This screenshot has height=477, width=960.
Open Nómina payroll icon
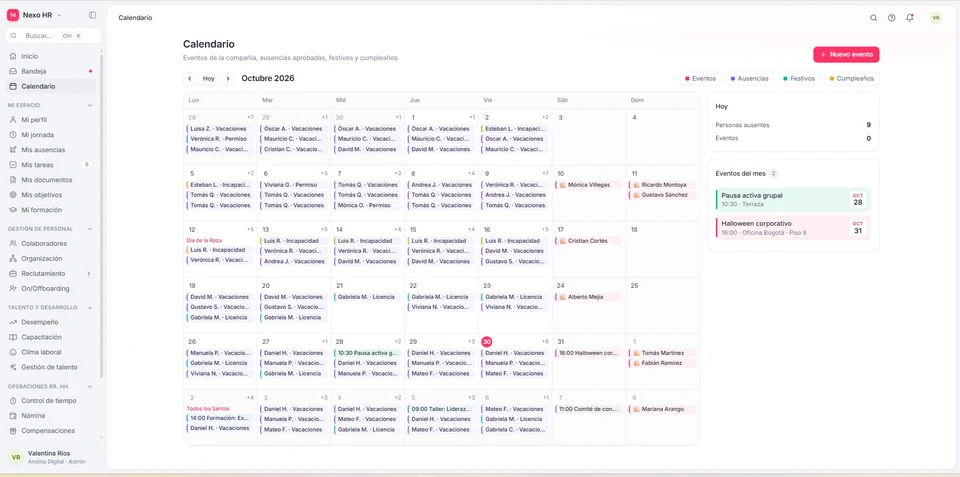click(x=13, y=416)
